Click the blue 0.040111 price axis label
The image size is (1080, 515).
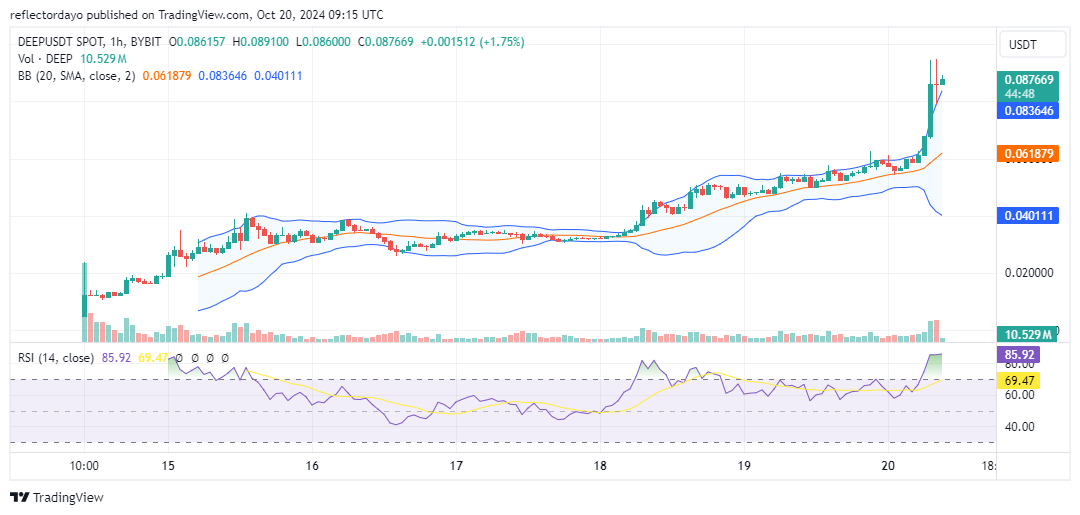coord(1027,216)
